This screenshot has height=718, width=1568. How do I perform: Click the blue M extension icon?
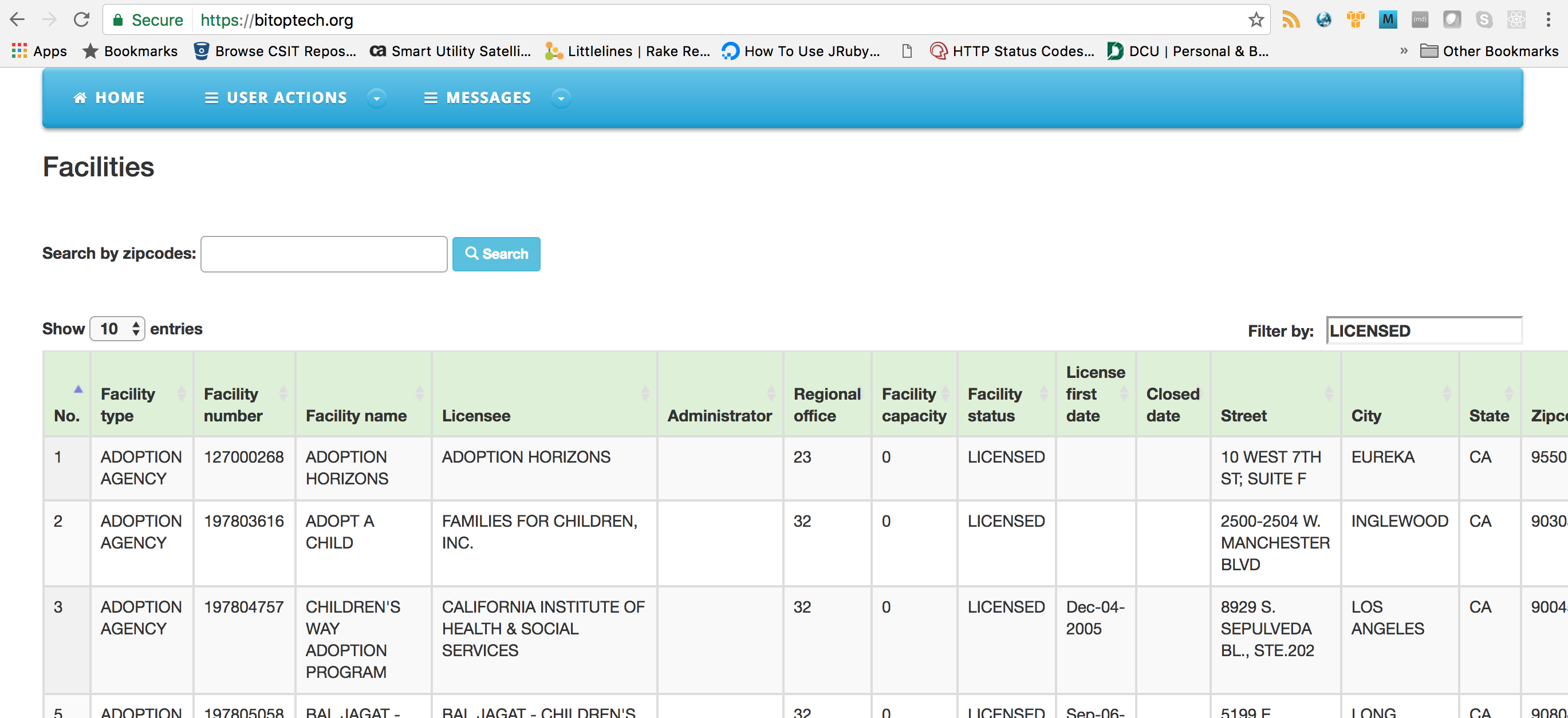point(1387,20)
